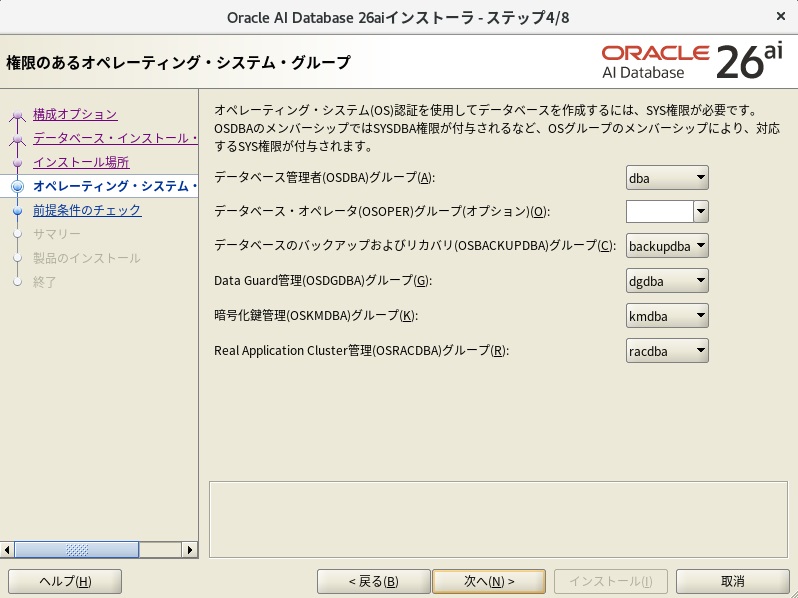Click the 取消 cancel button
This screenshot has height=598, width=798.
(x=732, y=581)
